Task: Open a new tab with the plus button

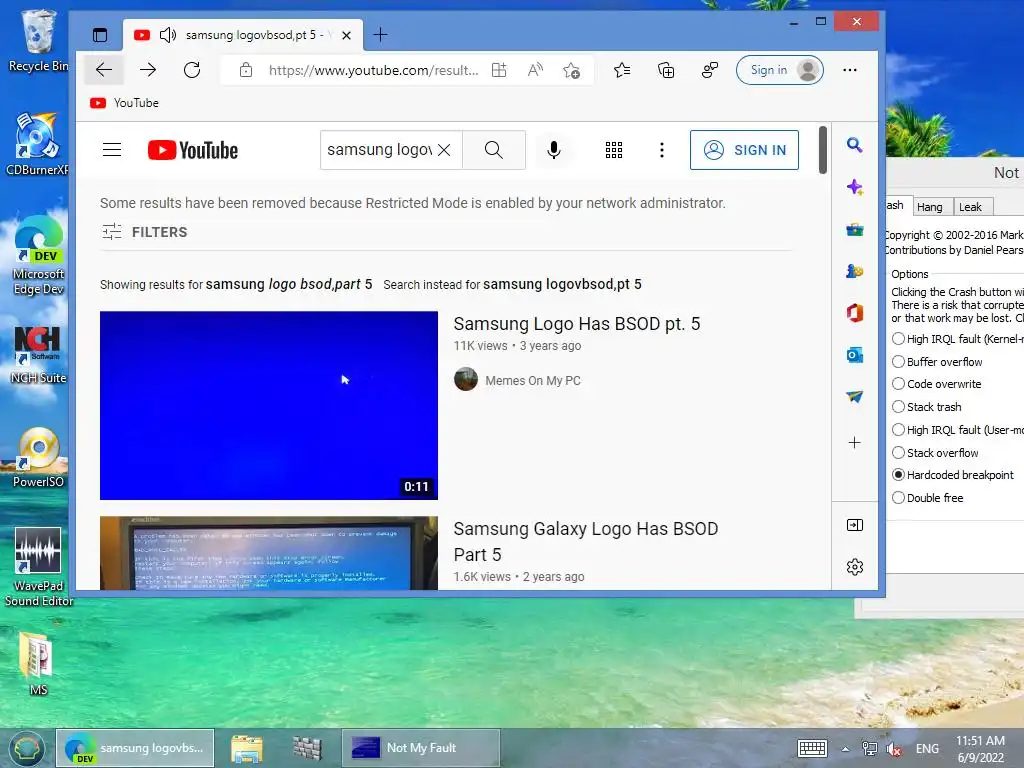Action: [x=380, y=35]
